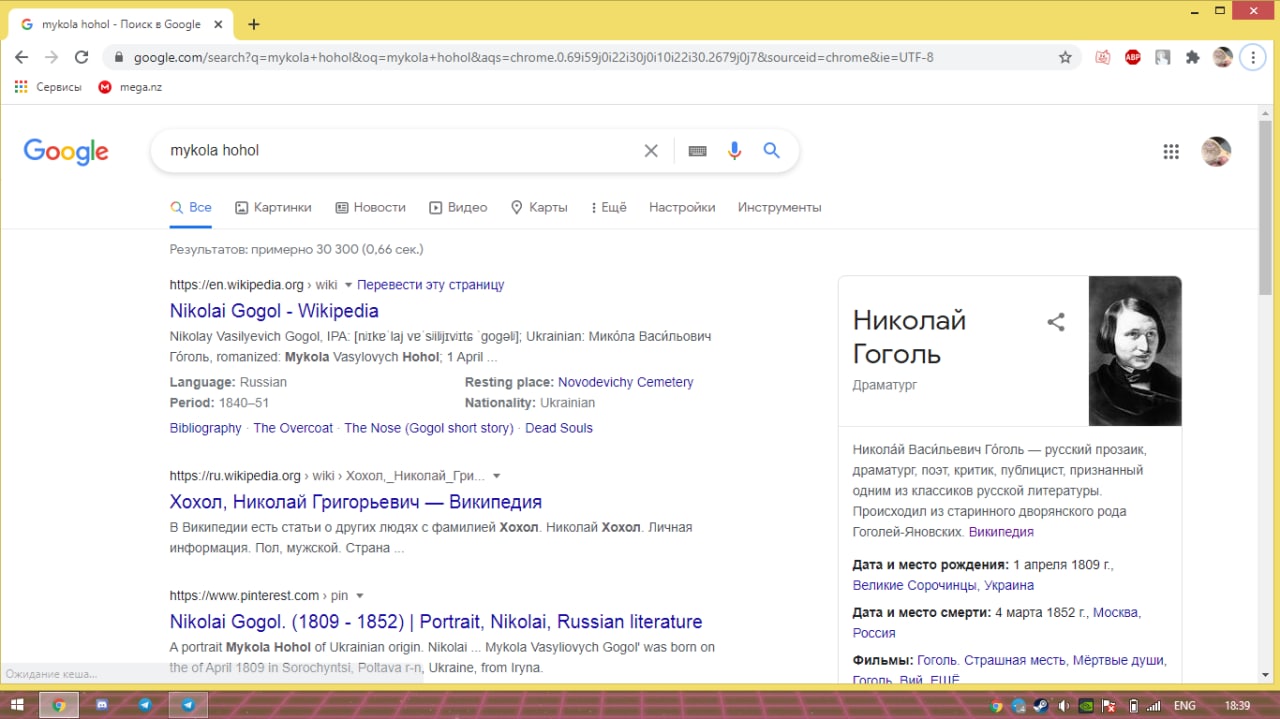Share the Николай Гоголь knowledge panel
Screen dimensions: 1280x719
pos(1056,322)
